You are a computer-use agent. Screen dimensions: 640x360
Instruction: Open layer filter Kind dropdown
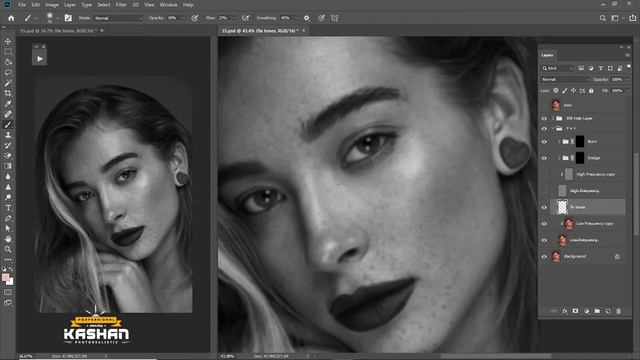pos(558,68)
